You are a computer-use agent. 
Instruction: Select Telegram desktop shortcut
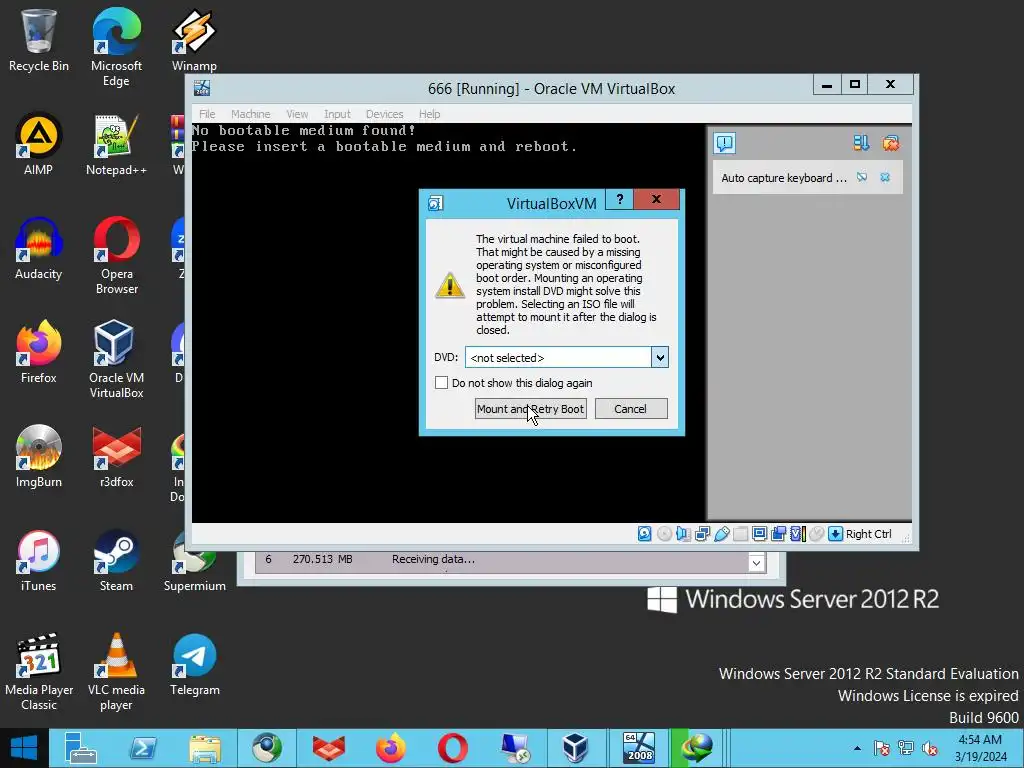pos(195,664)
